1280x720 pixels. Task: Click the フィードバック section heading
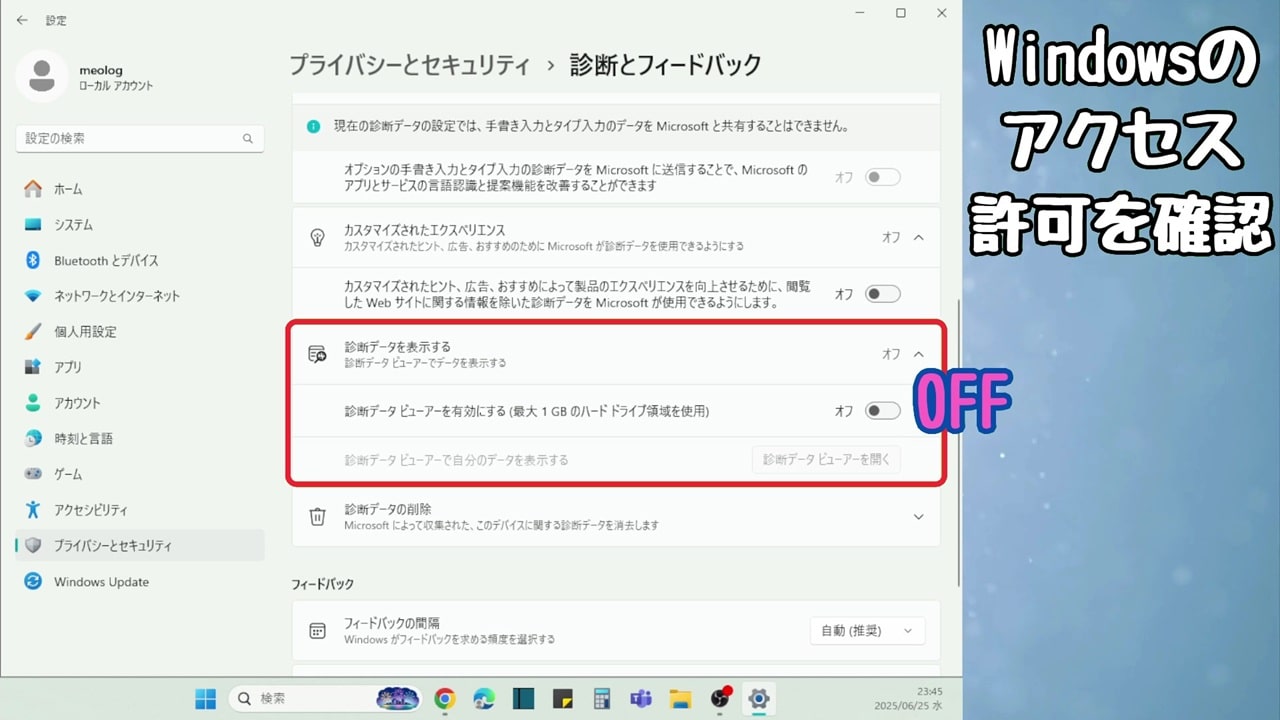point(322,583)
